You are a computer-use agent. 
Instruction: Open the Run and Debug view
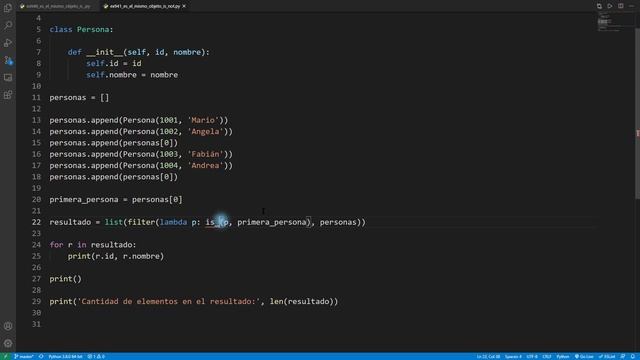point(8,43)
